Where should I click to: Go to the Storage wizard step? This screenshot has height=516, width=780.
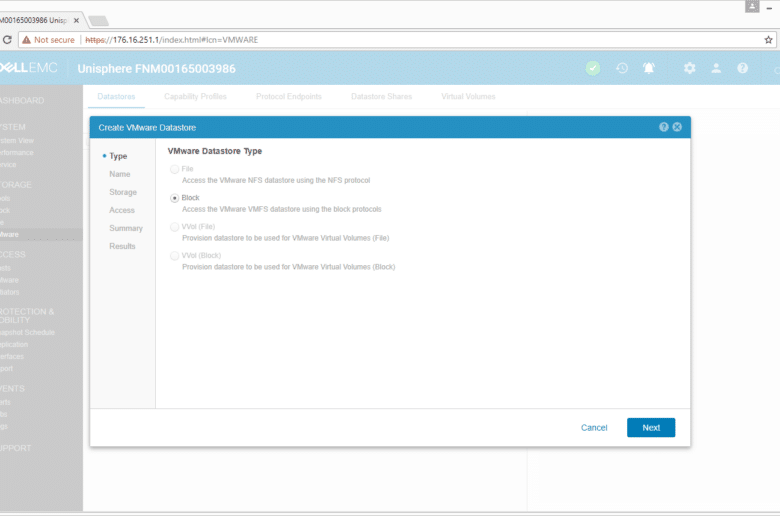point(123,192)
